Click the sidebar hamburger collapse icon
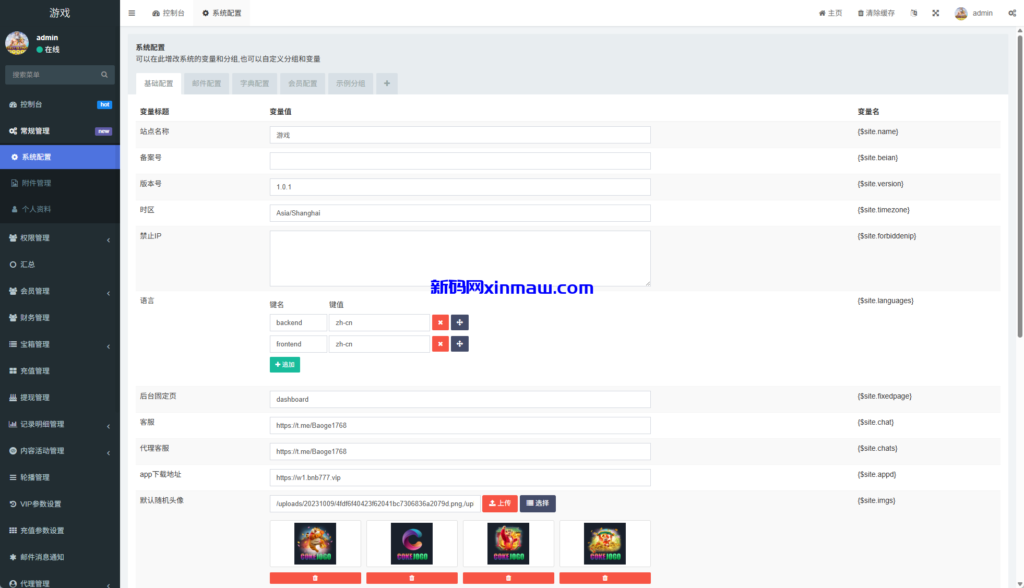The image size is (1024, 588). (132, 13)
